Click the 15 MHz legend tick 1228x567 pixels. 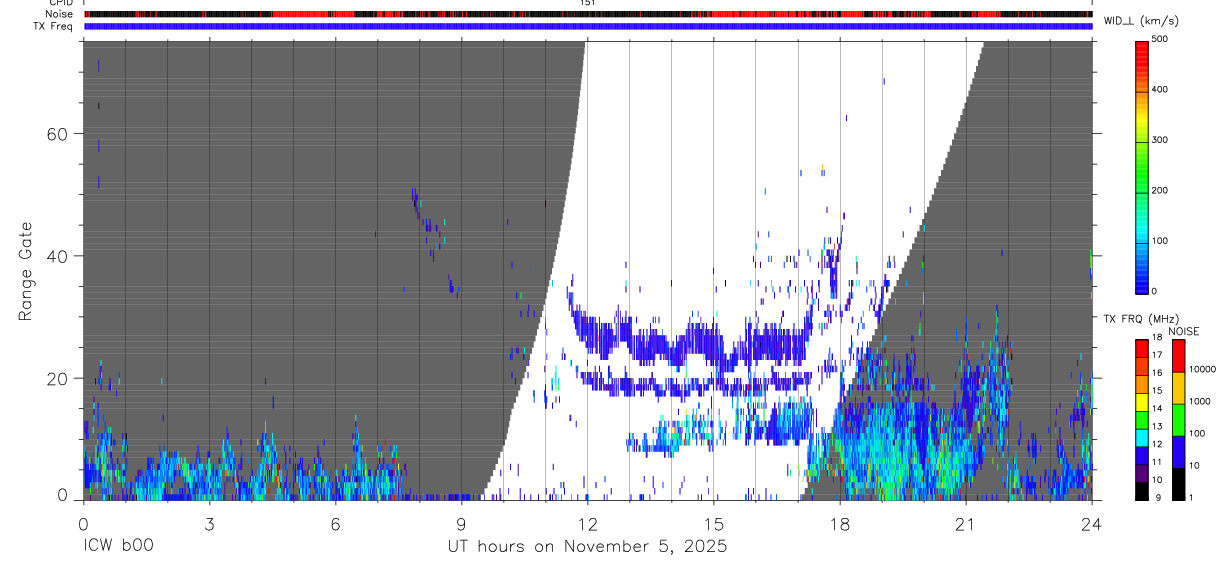(1157, 391)
